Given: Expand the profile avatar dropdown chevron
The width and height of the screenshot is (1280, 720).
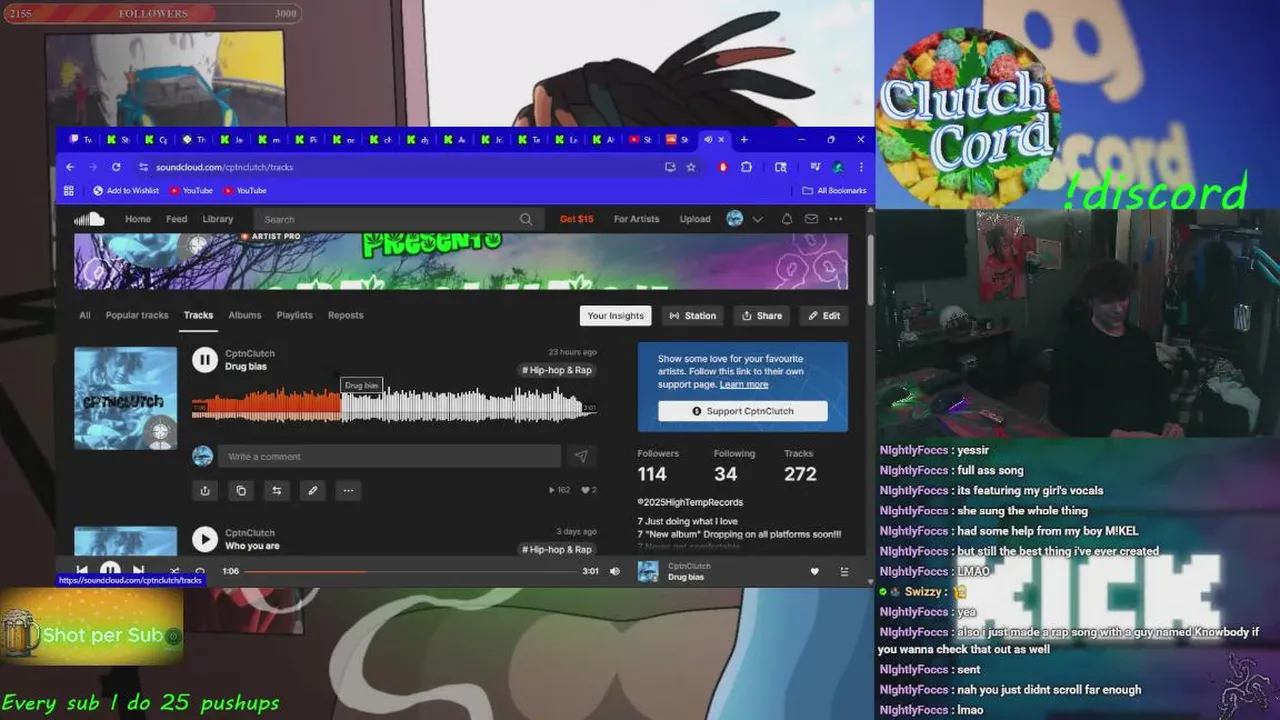Looking at the screenshot, I should click(757, 219).
